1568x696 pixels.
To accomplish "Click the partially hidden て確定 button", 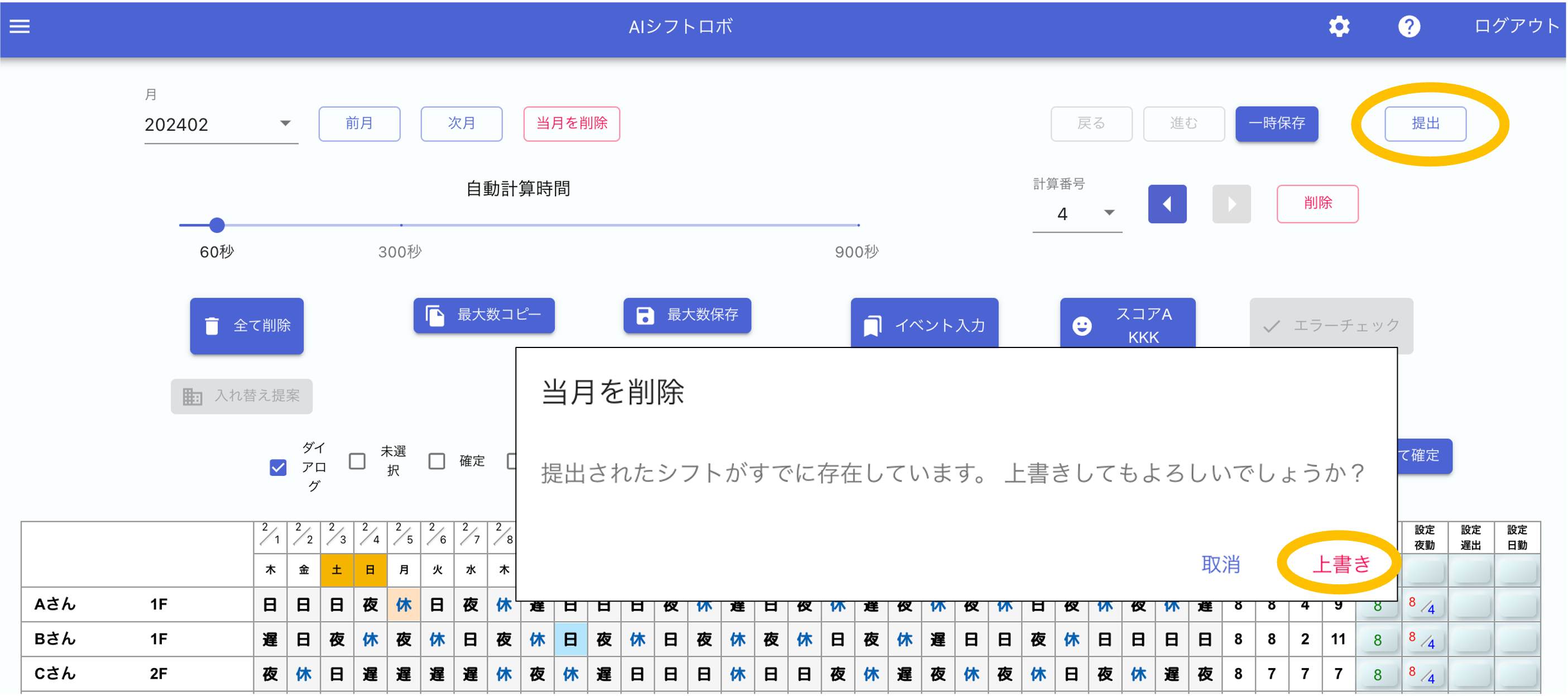I will click(1425, 456).
